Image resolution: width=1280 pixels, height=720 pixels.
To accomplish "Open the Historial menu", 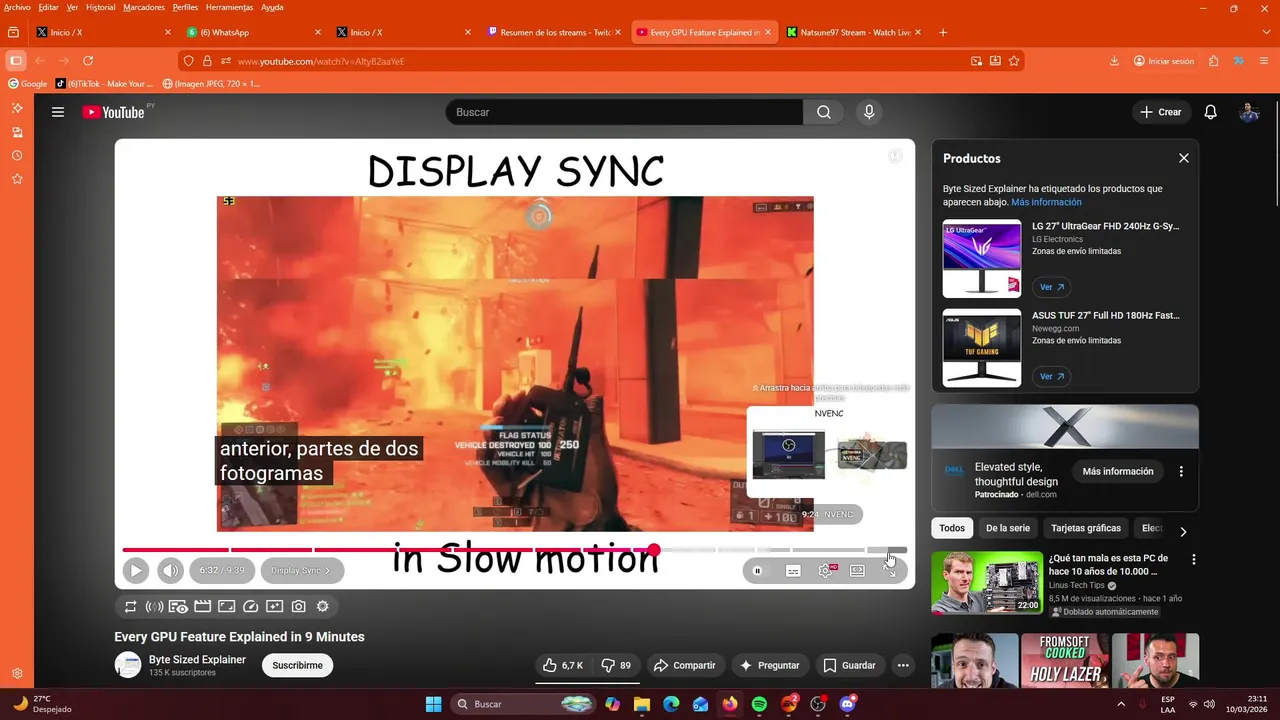I will (x=100, y=7).
